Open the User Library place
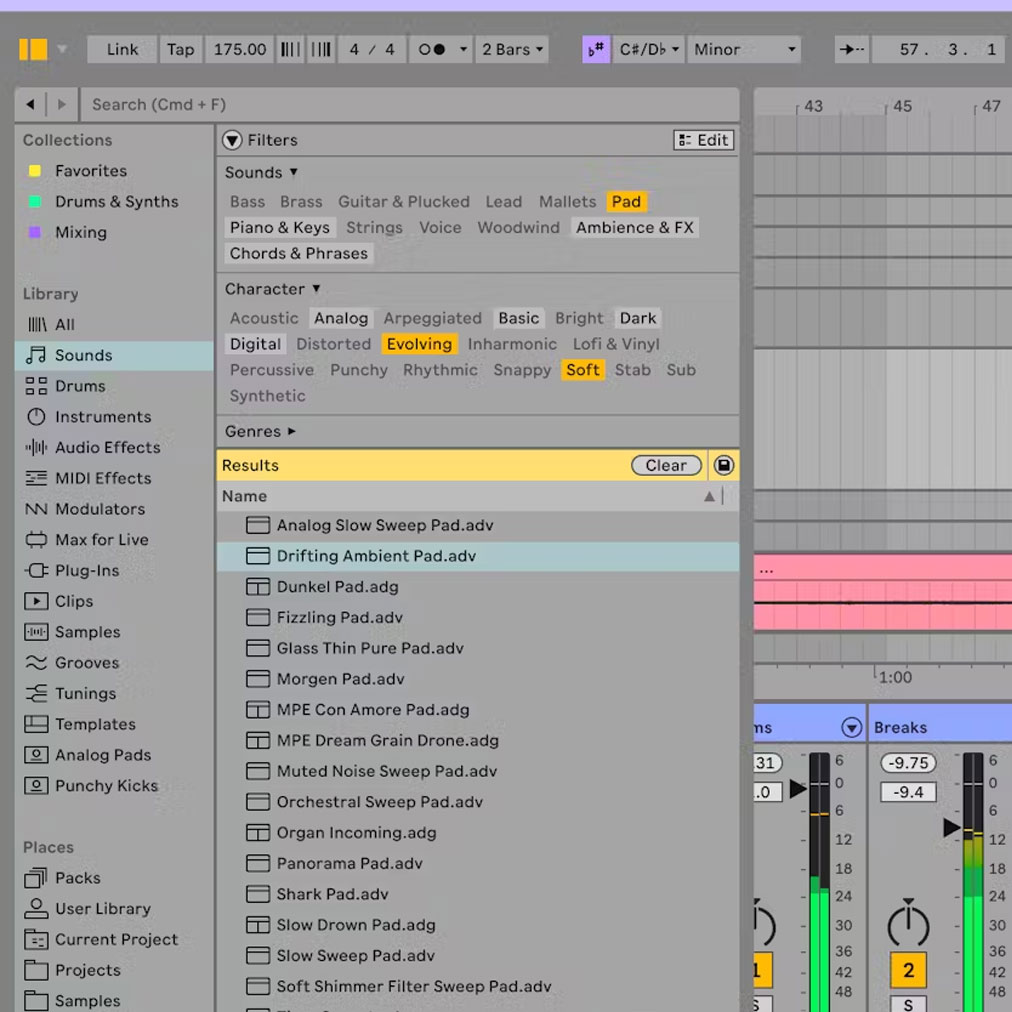This screenshot has width=1012, height=1012. point(114,909)
